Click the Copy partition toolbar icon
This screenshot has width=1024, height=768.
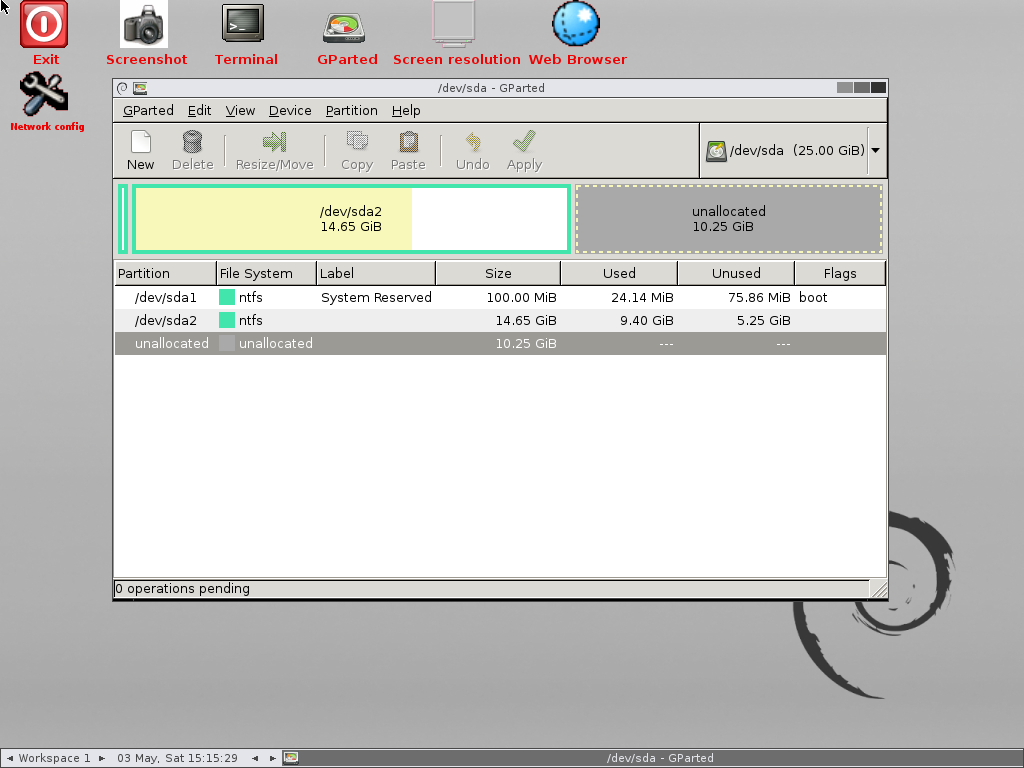[x=357, y=142]
